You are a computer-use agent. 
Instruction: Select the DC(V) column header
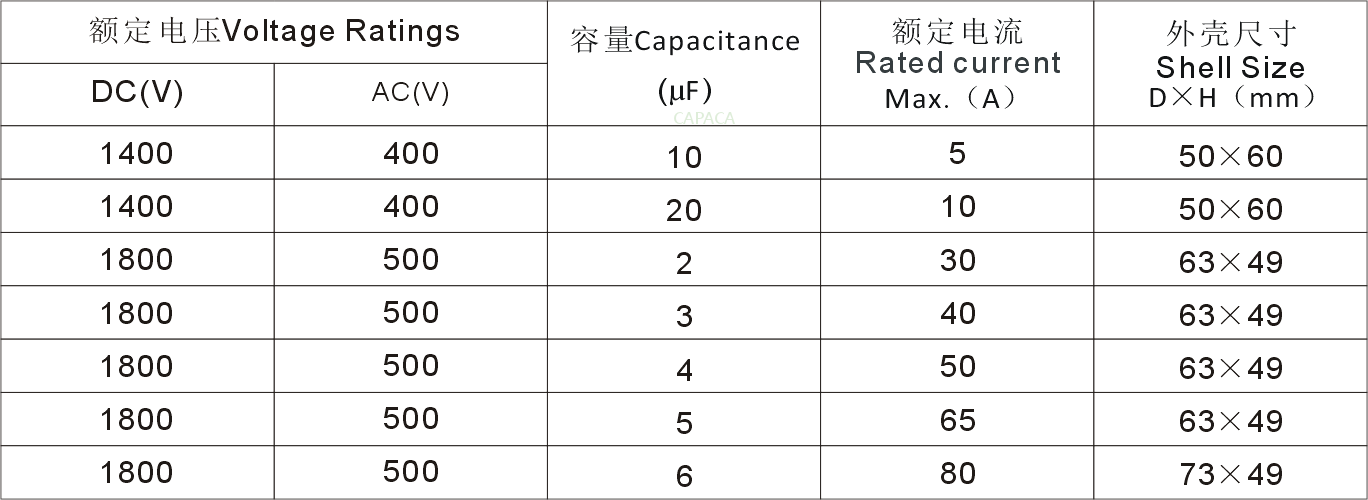[x=137, y=93]
